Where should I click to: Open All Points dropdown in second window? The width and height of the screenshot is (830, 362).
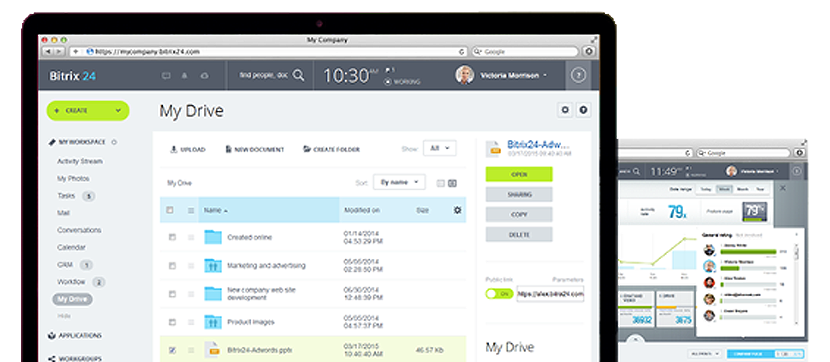[x=705, y=353]
